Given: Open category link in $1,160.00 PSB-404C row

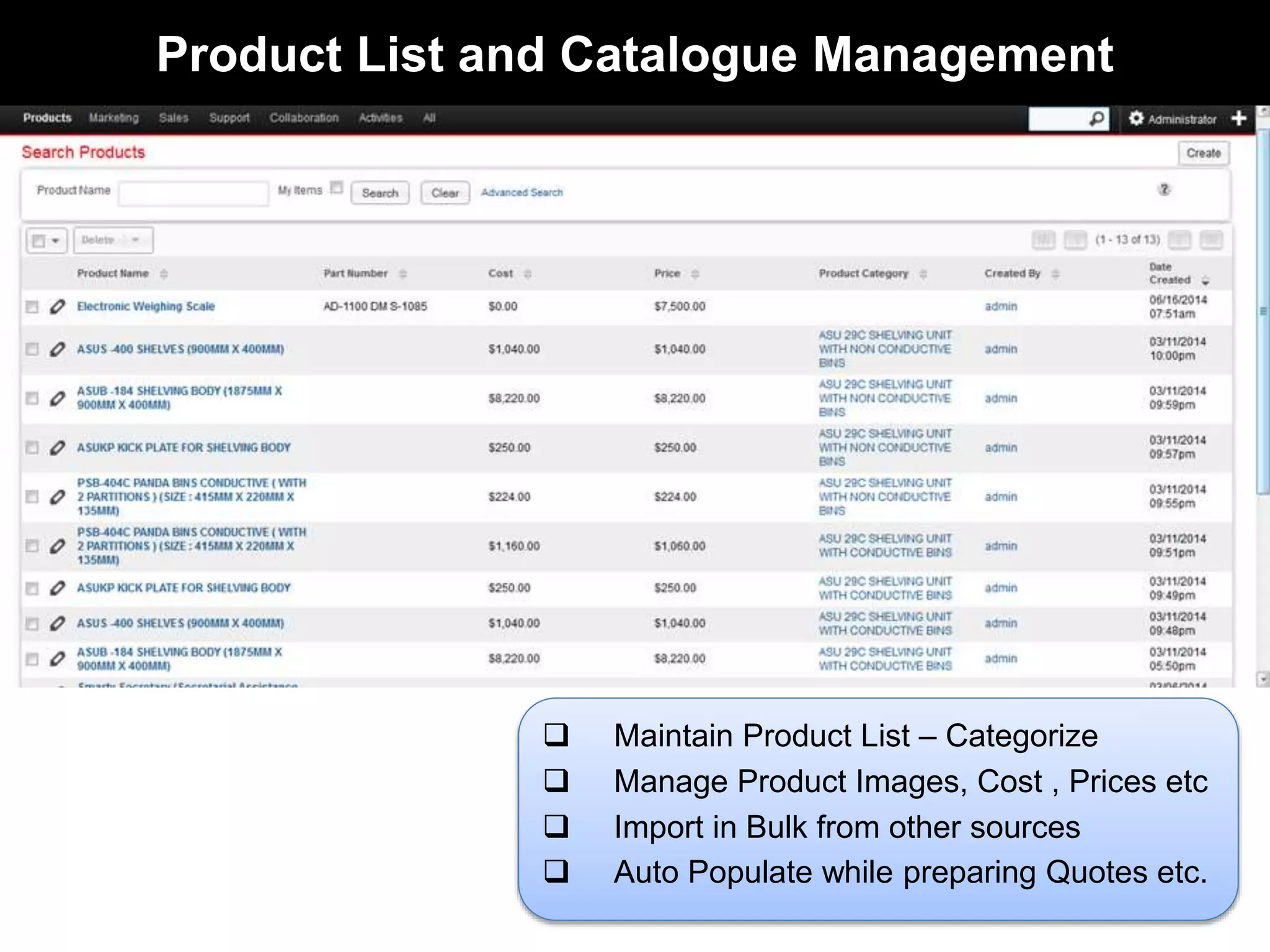Looking at the screenshot, I should (885, 545).
